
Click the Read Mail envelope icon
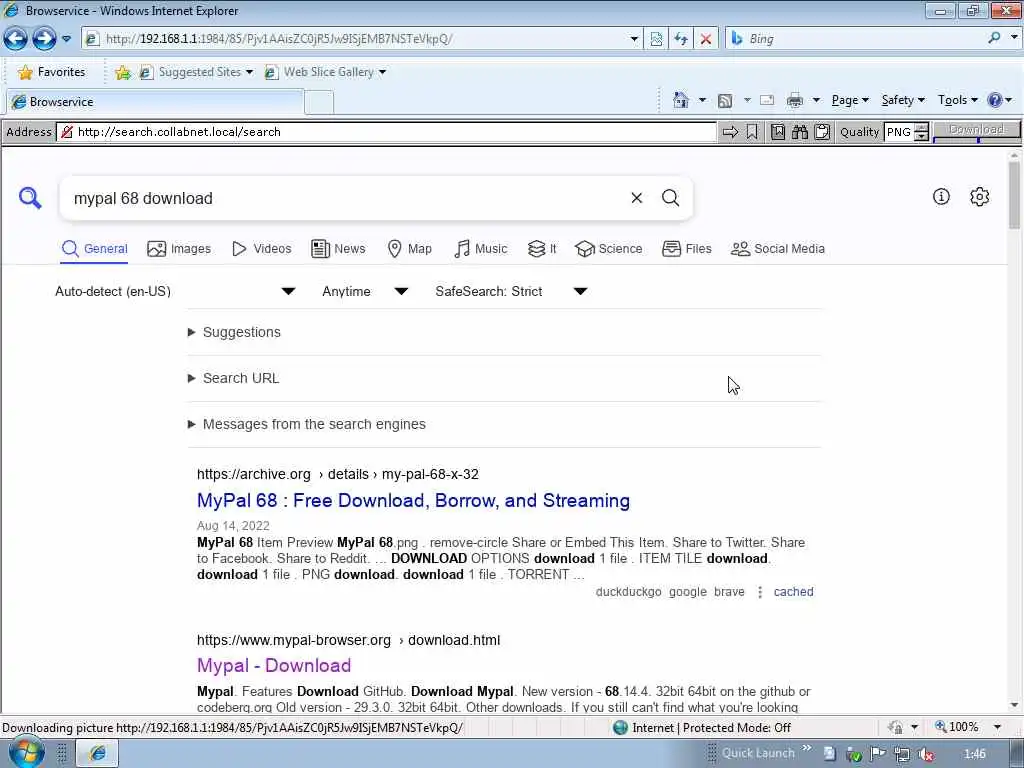tap(767, 100)
